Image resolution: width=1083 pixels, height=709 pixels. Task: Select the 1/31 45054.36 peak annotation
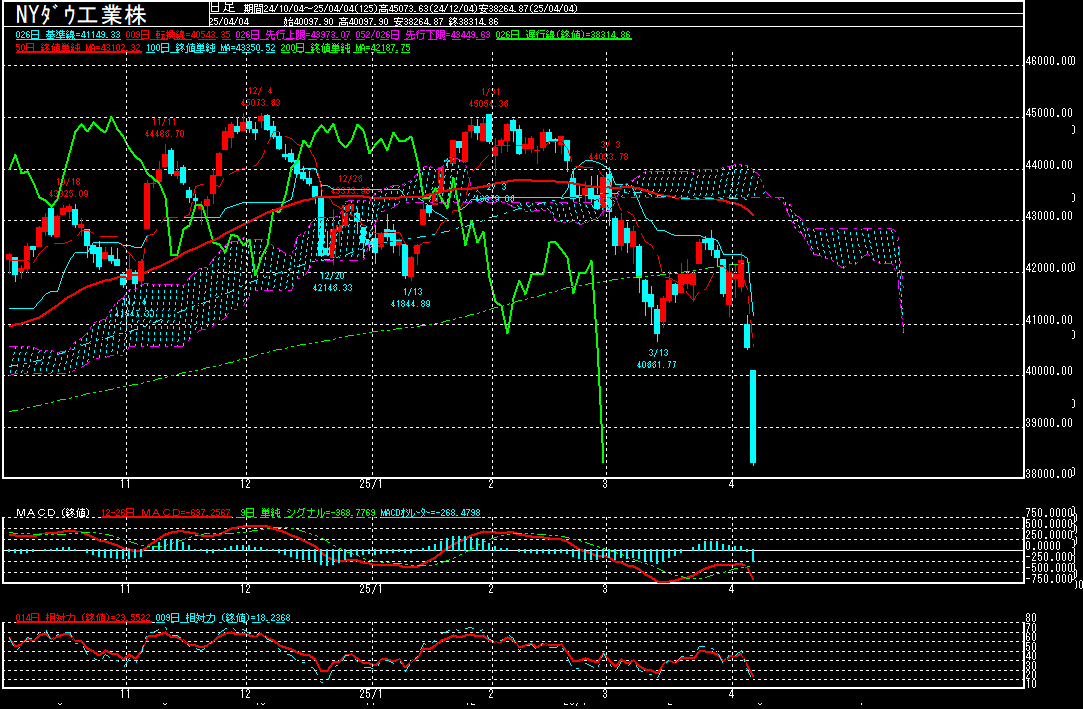[x=488, y=97]
